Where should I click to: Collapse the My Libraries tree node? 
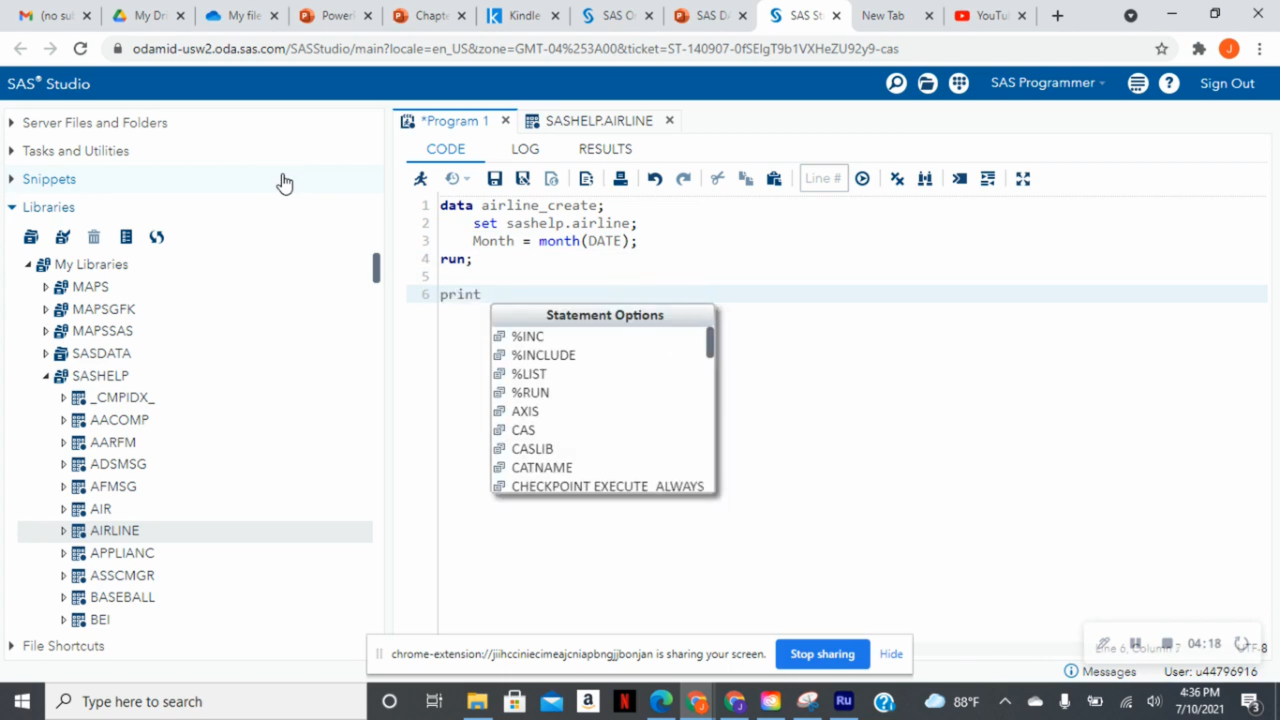[28, 265]
